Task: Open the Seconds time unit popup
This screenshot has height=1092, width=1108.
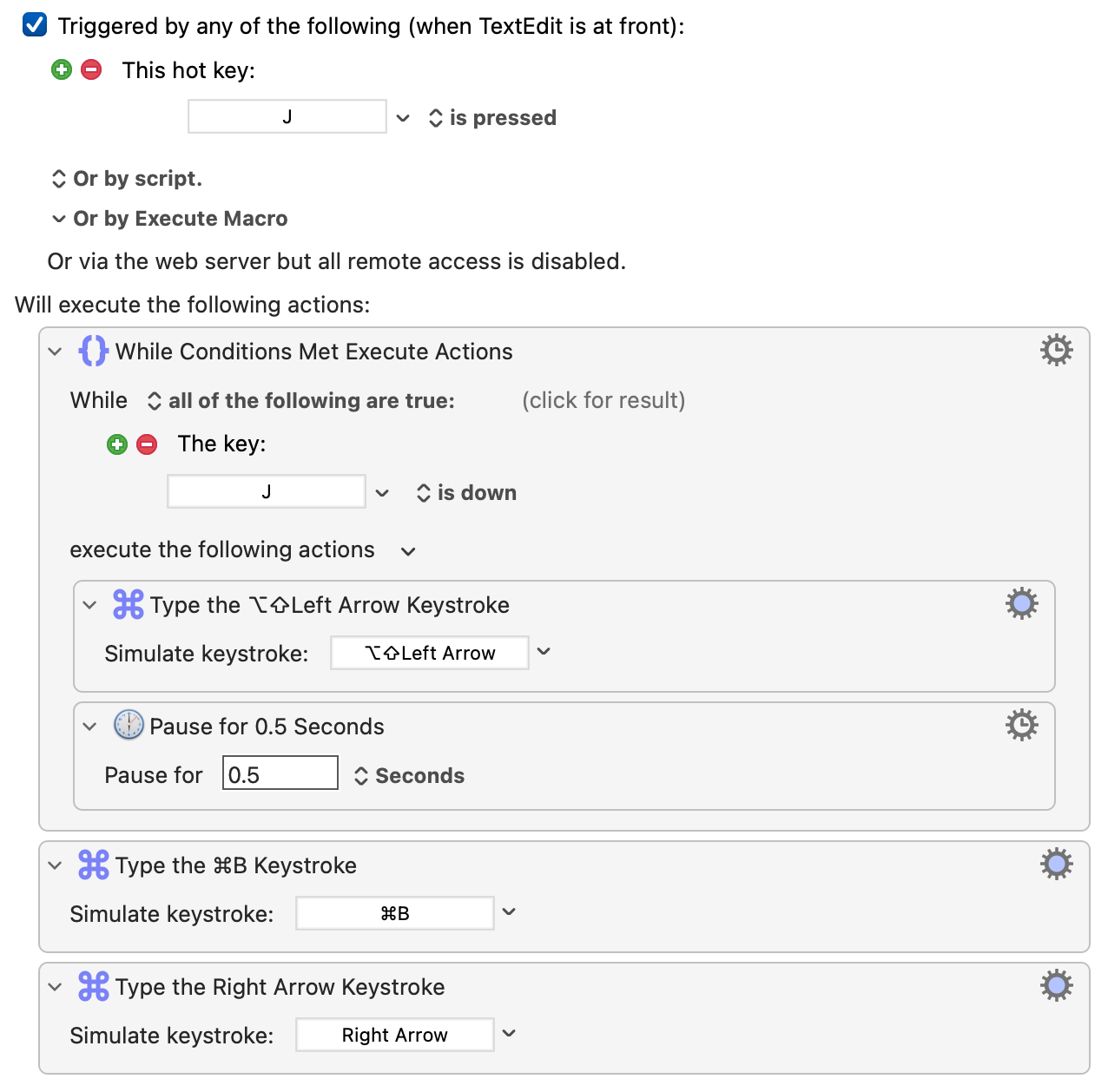Action: [409, 776]
